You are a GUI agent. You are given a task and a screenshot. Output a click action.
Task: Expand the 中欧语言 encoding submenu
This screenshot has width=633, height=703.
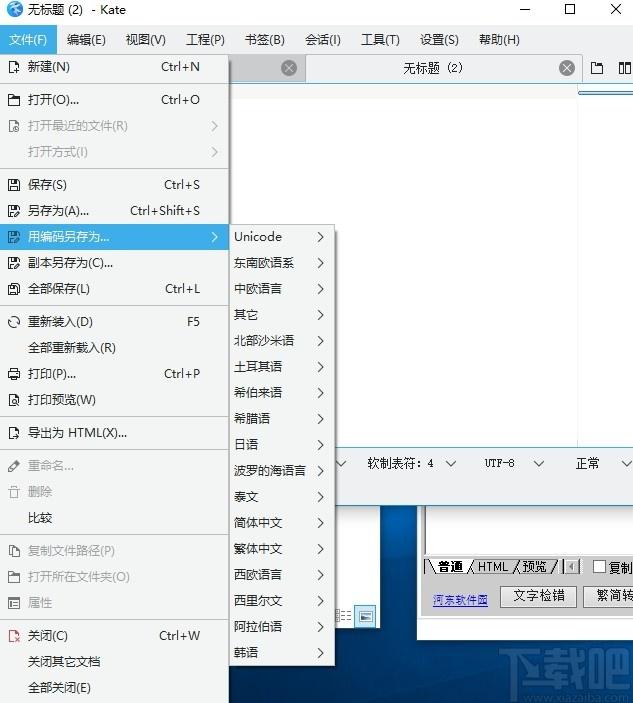(282, 289)
